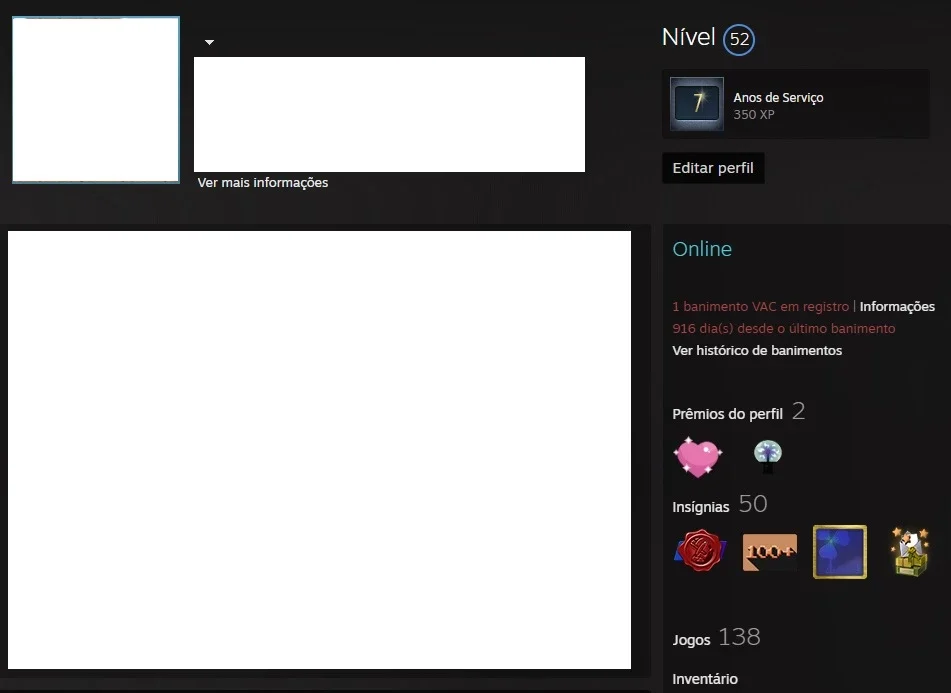Click the Anos de Serviço label

click(x=778, y=98)
